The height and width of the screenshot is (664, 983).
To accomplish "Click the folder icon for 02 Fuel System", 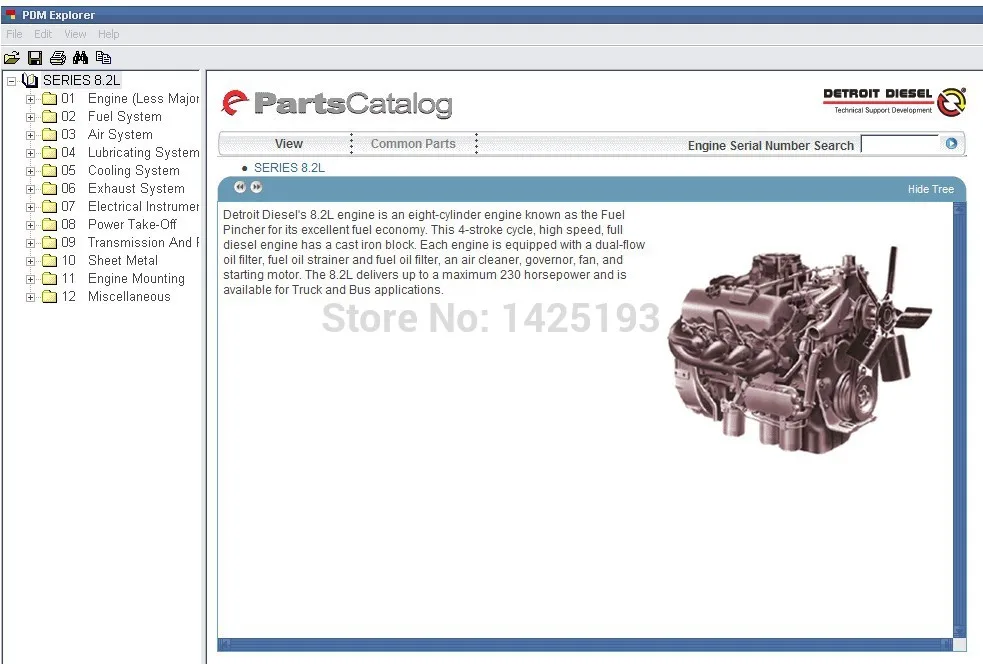I will pyautogui.click(x=50, y=117).
